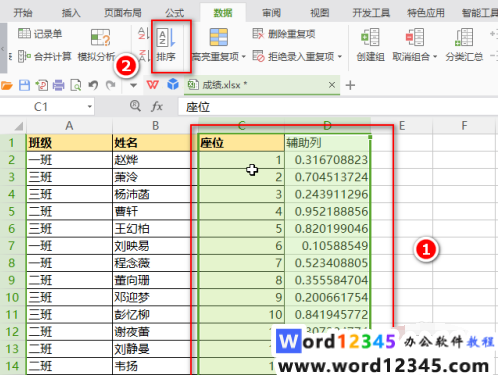499x382 pixels.
Task: Expand the 取消组合 dropdown arrow
Action: pos(435,57)
